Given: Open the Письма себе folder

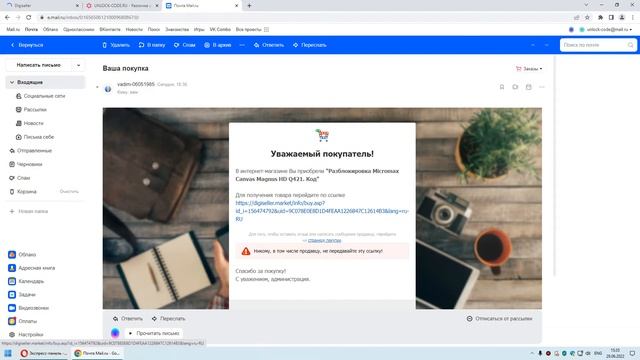Looking at the screenshot, I should coord(38,137).
